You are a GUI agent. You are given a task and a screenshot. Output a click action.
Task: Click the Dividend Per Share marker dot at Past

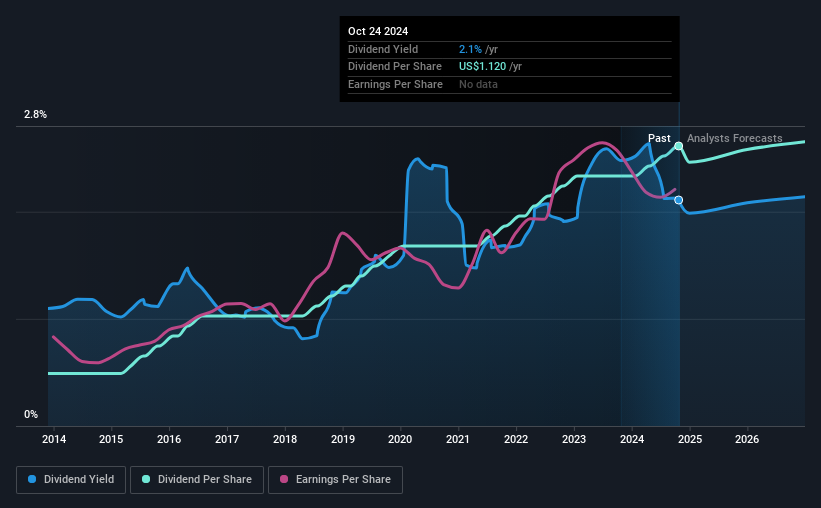click(x=679, y=146)
